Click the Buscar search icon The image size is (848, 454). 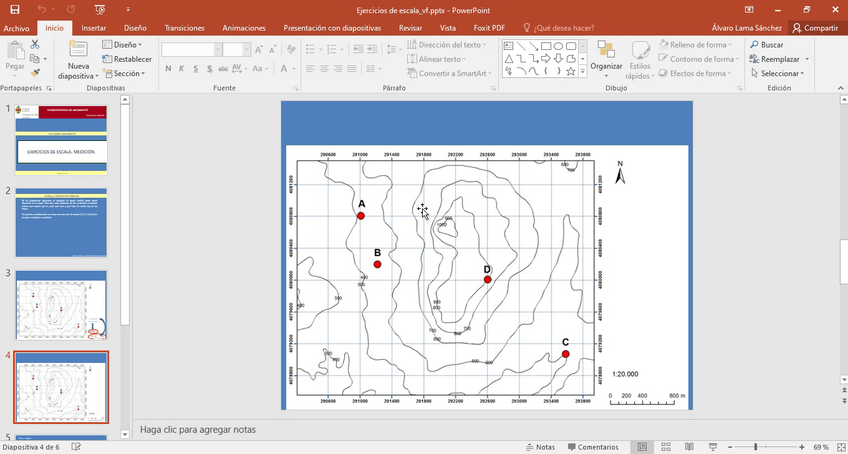pyautogui.click(x=766, y=45)
